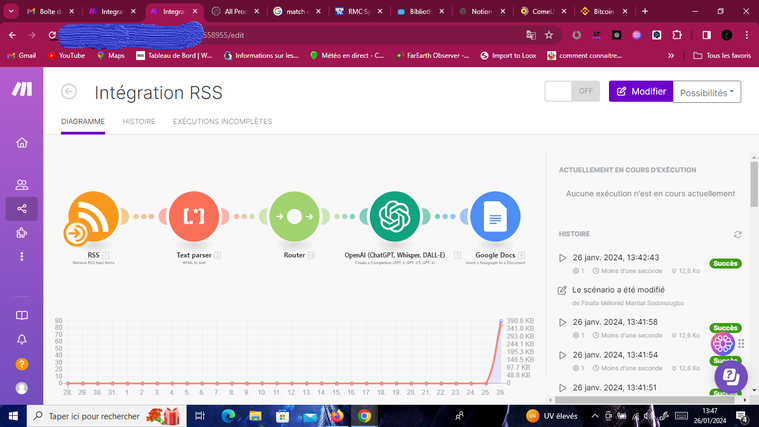This screenshot has width=759, height=427.
Task: Play execution from 13:42:43
Action: tap(562, 258)
